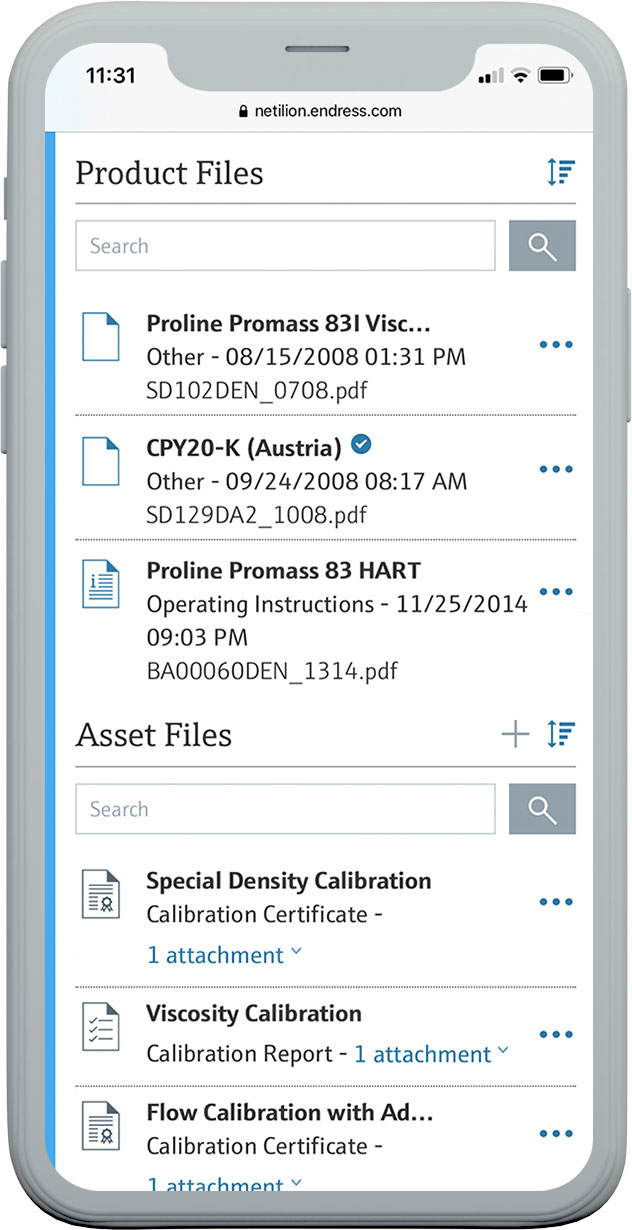Open options menu for Viscosity Calibration
The width and height of the screenshot is (632, 1230).
[x=555, y=1035]
